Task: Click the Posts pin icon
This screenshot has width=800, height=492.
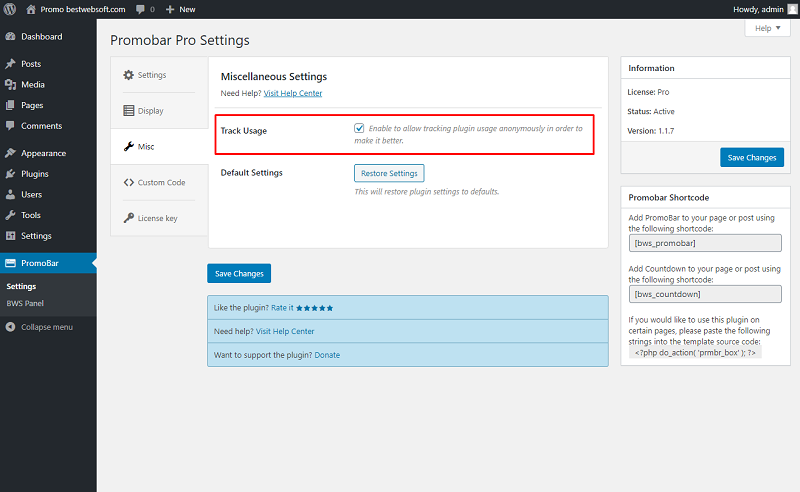Action: click(10, 64)
